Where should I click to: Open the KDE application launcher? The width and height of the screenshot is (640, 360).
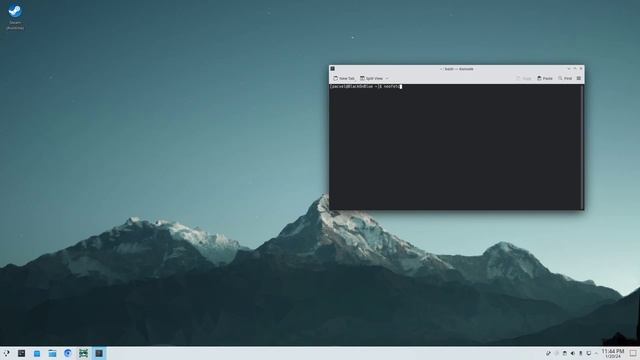coord(6,353)
